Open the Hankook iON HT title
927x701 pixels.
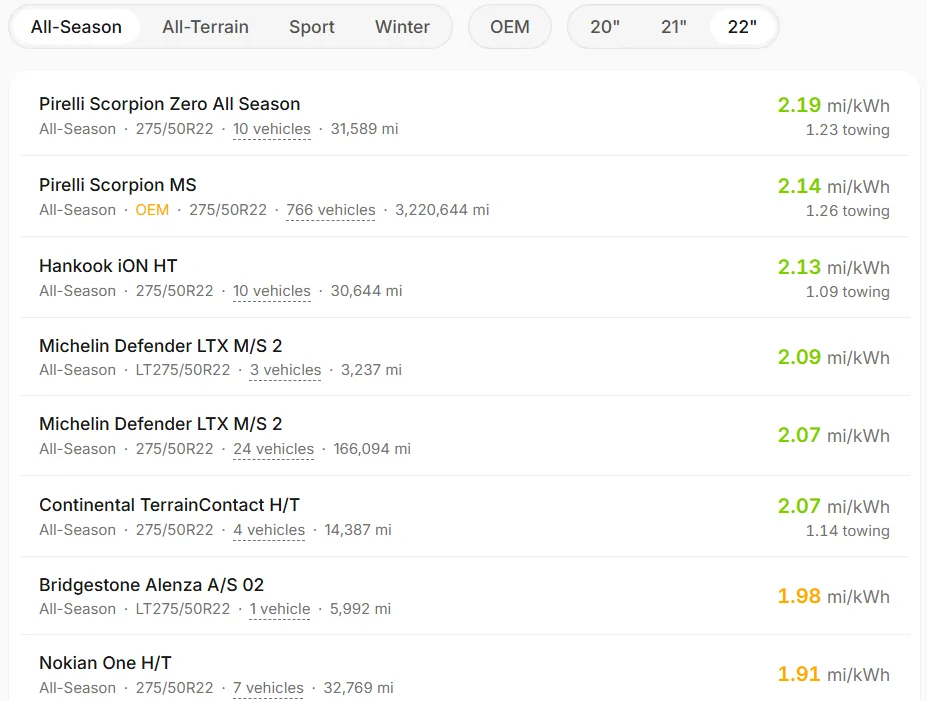pos(108,266)
